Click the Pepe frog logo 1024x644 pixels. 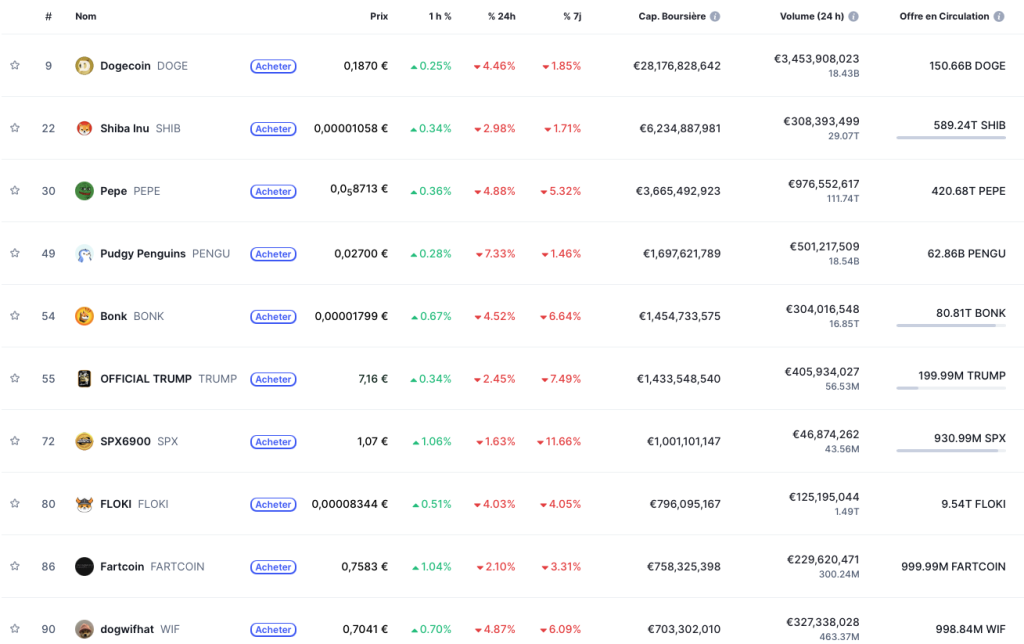pos(84,191)
